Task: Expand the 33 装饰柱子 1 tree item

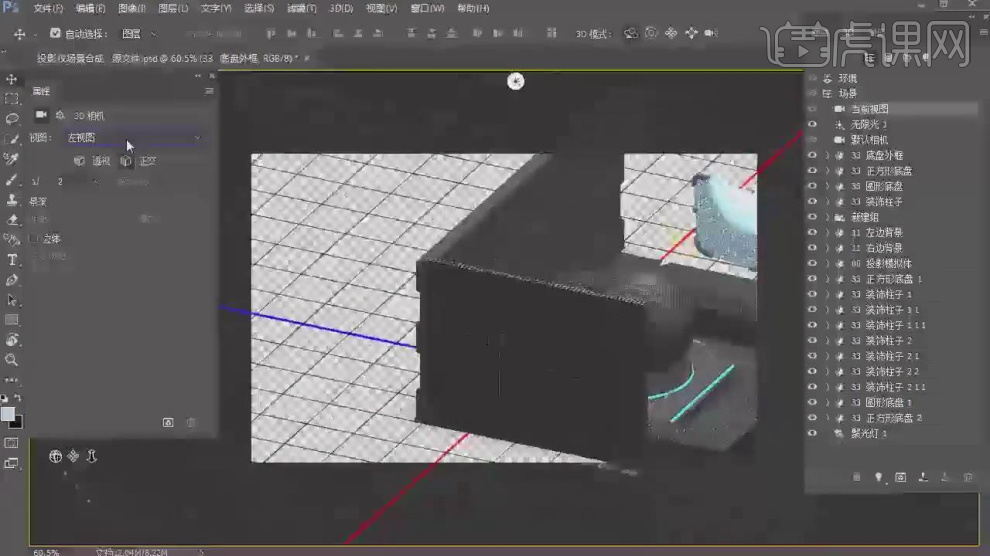Action: (827, 294)
